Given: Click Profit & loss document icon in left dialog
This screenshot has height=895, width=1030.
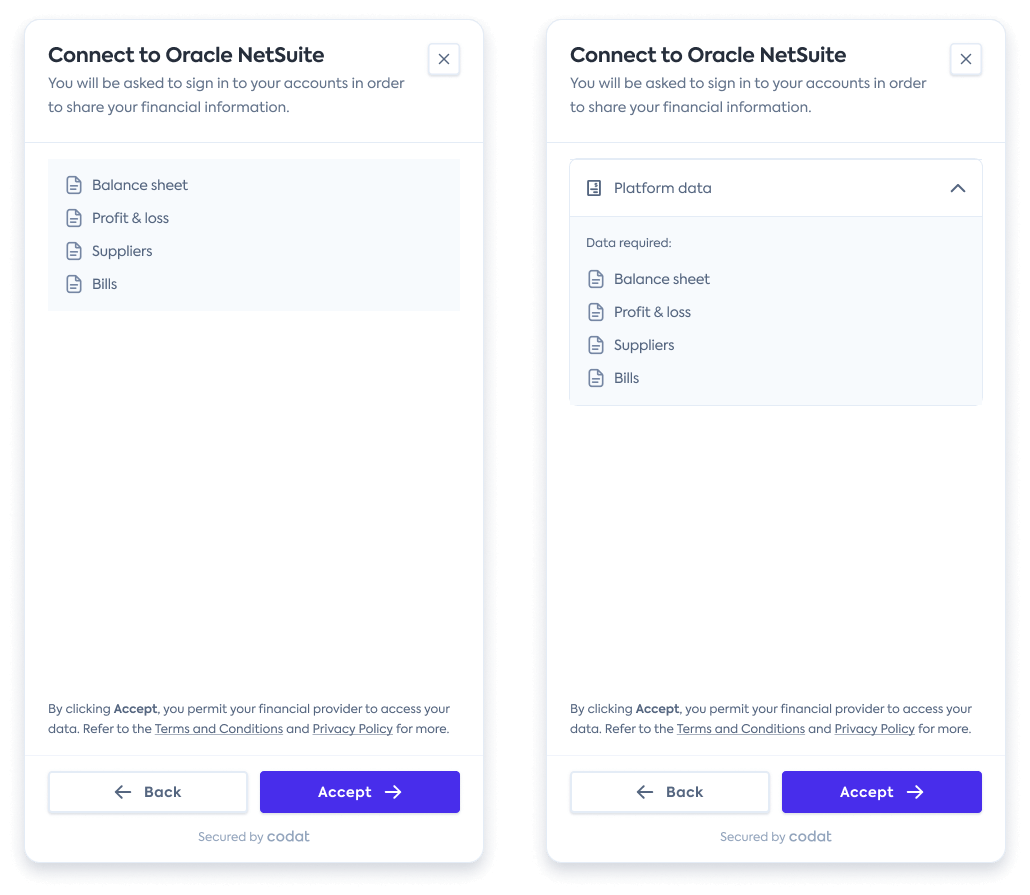Looking at the screenshot, I should pyautogui.click(x=73, y=218).
